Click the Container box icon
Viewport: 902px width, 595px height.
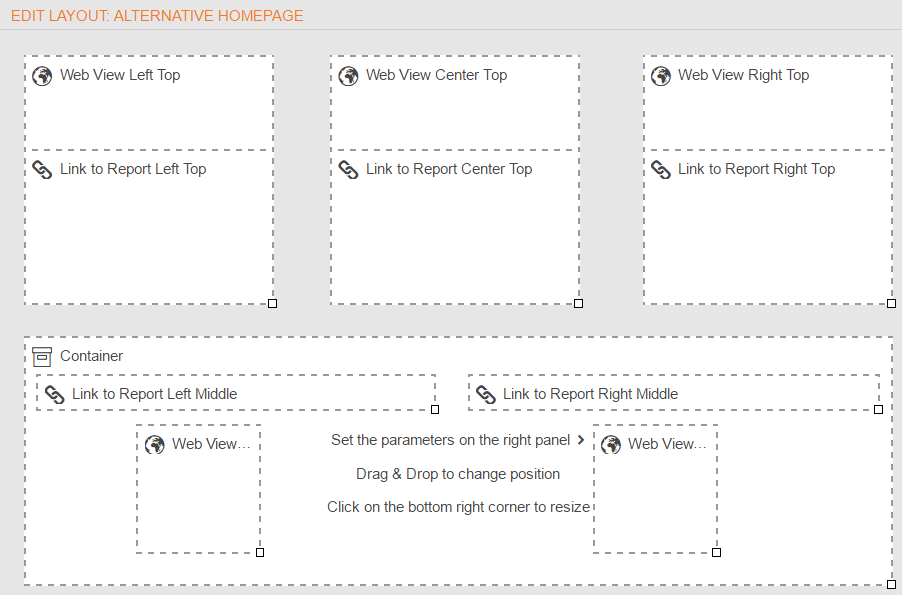point(42,357)
